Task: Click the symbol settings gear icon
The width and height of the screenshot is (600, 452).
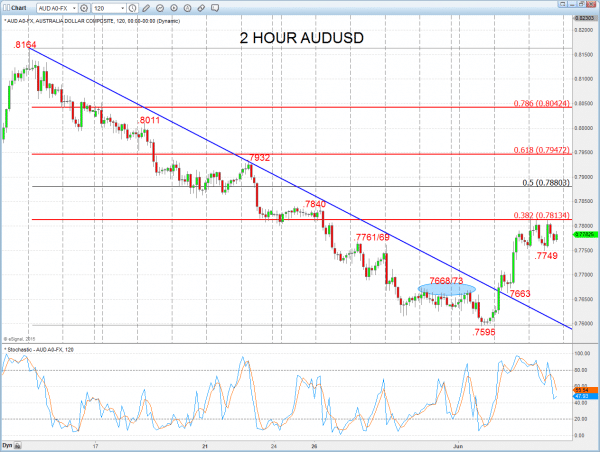Action: [84, 8]
